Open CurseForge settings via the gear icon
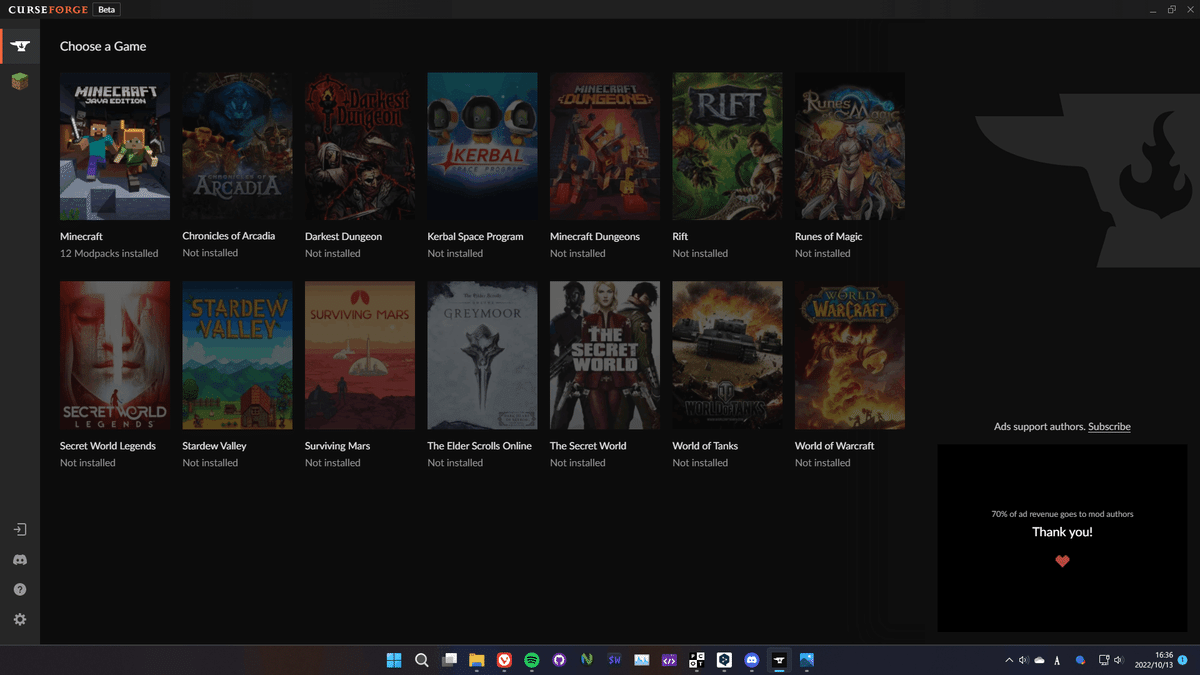This screenshot has width=1200, height=675. click(x=19, y=618)
